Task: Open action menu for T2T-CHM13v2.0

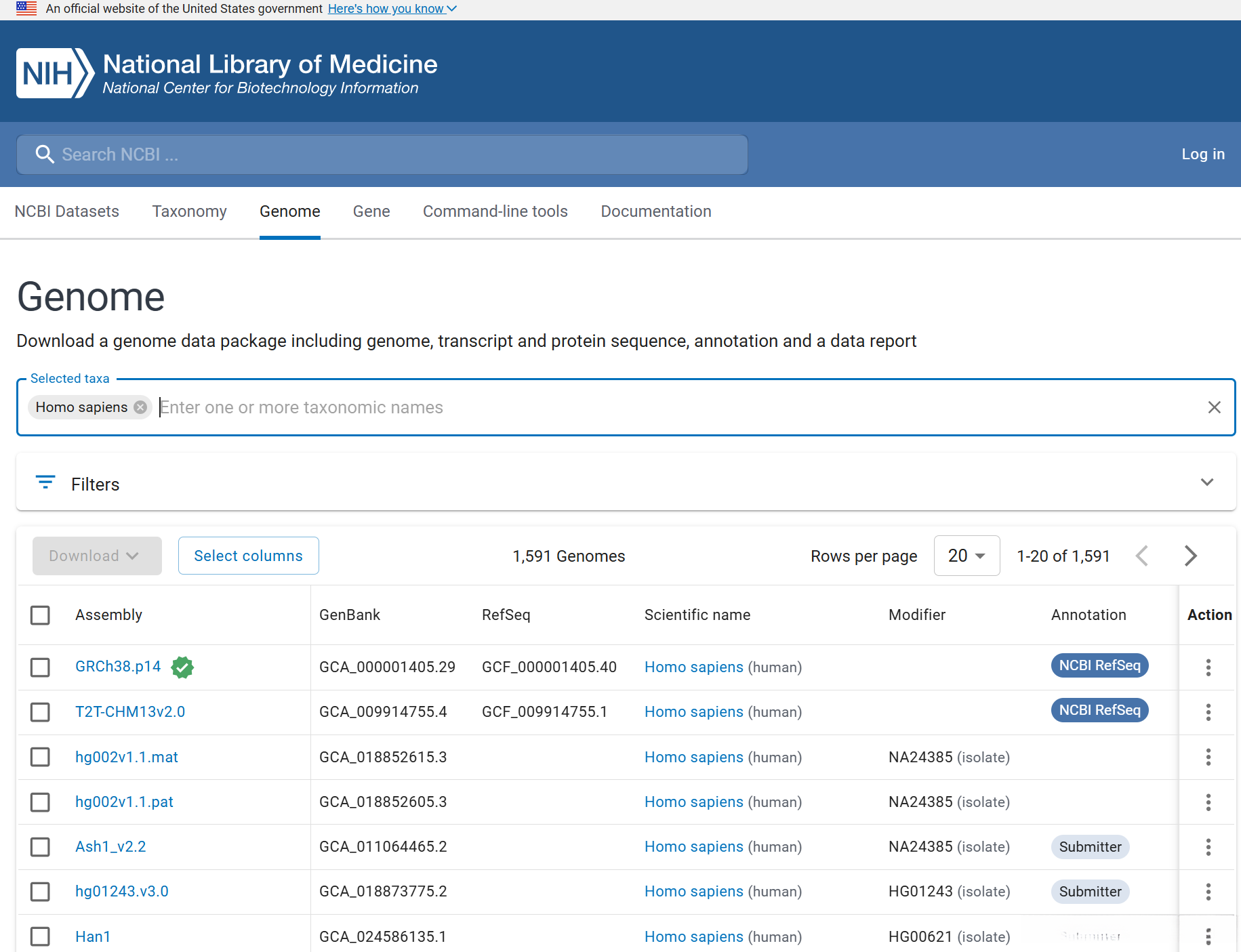Action: 1208,712
